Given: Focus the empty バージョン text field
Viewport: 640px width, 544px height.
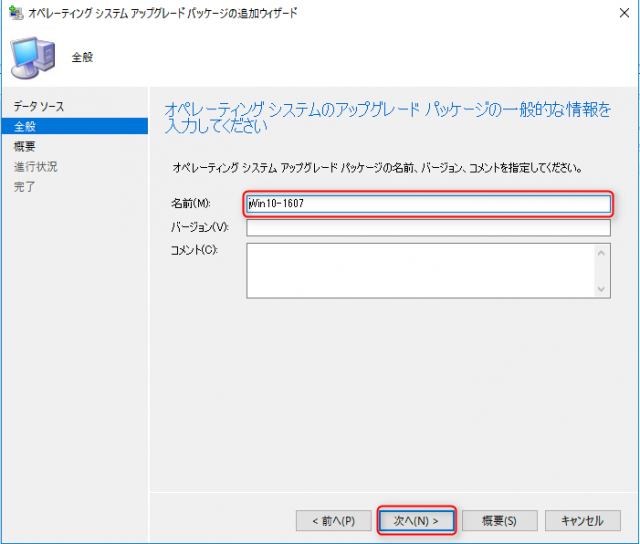Looking at the screenshot, I should (x=428, y=228).
